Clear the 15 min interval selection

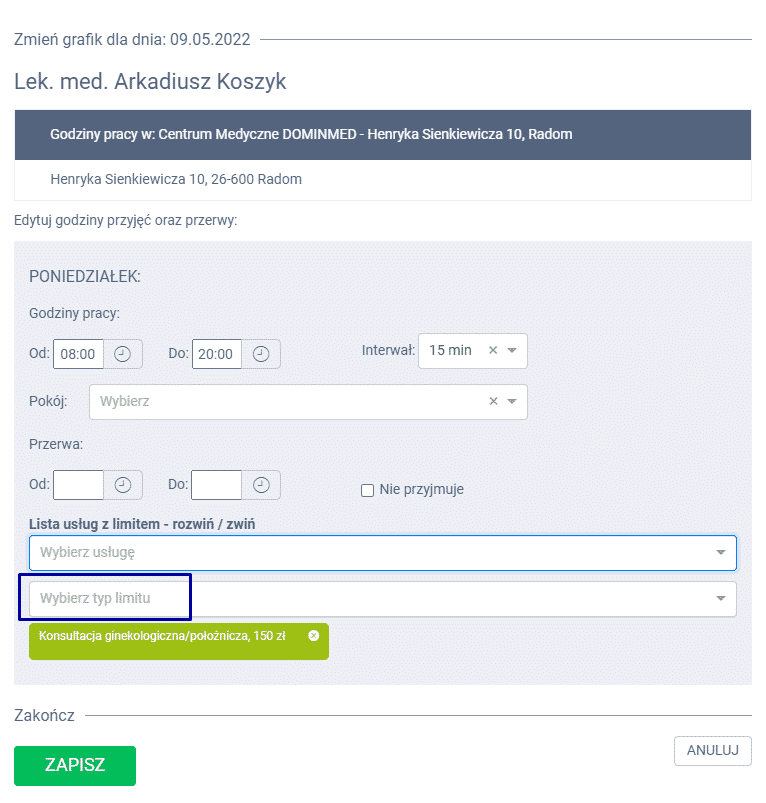[x=492, y=351]
